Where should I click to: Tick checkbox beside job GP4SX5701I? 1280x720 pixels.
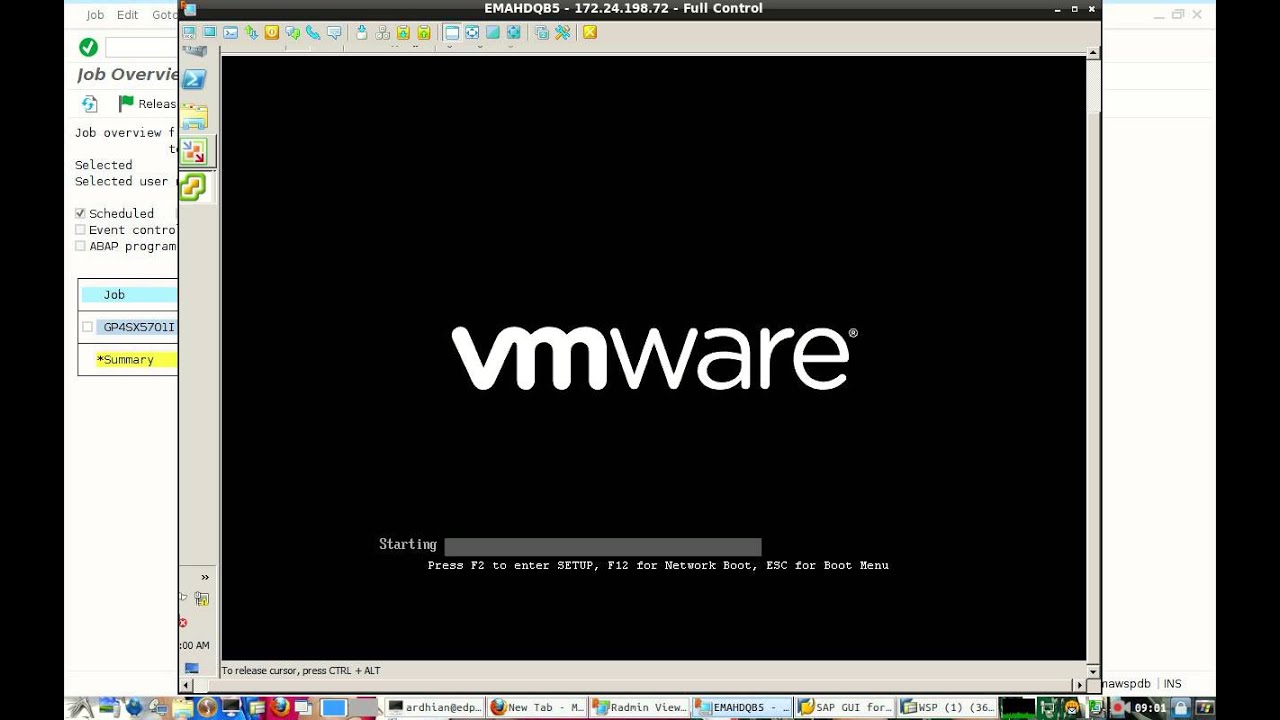(x=87, y=327)
